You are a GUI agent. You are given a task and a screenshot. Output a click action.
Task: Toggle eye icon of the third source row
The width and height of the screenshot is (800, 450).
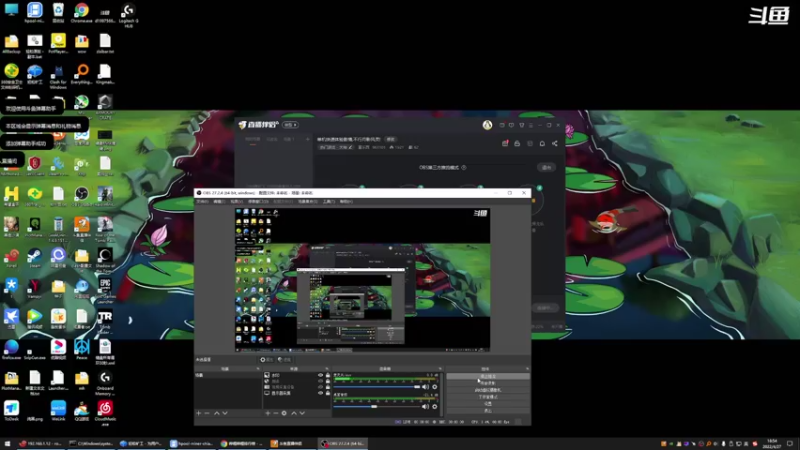coord(320,387)
